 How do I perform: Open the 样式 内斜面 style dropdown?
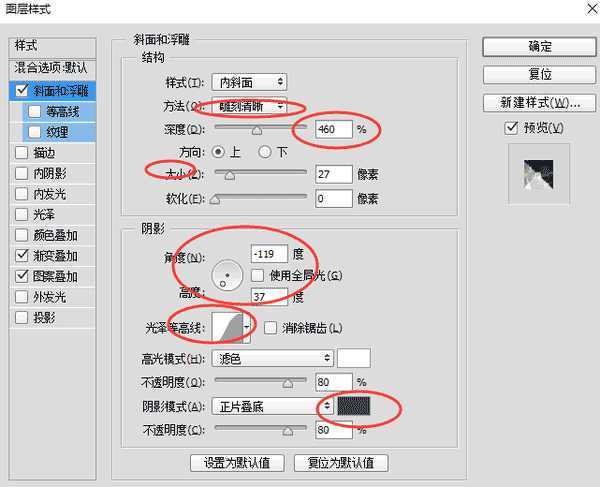249,81
